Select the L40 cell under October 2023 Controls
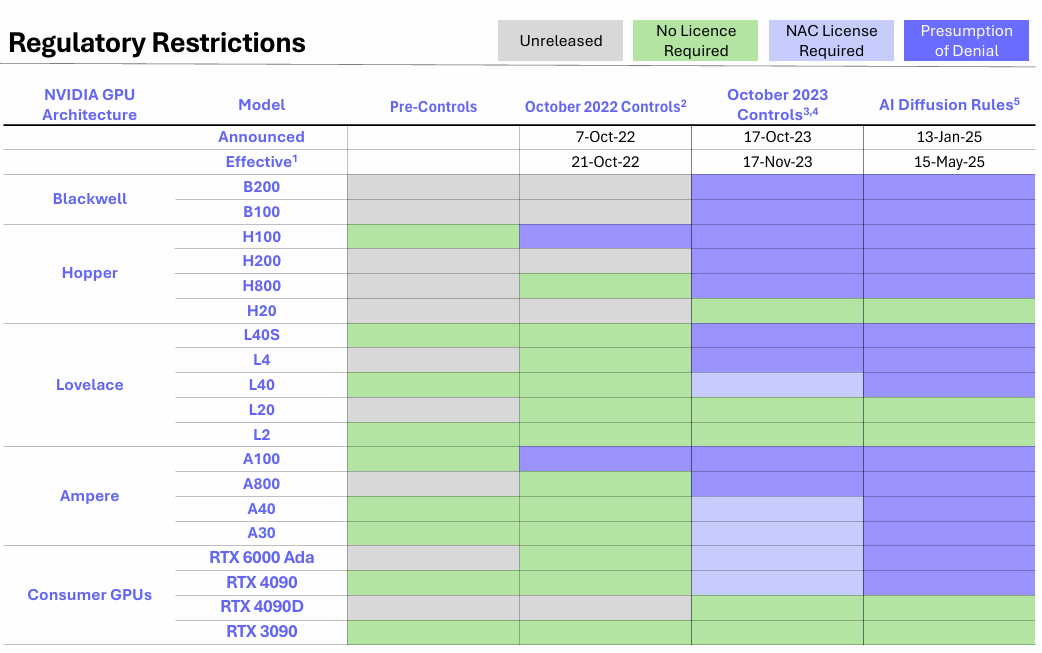Image resolution: width=1042 pixels, height=653 pixels. pos(778,385)
